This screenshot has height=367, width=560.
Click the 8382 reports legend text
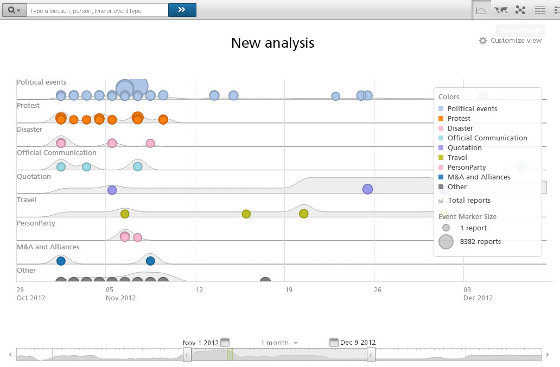480,242
